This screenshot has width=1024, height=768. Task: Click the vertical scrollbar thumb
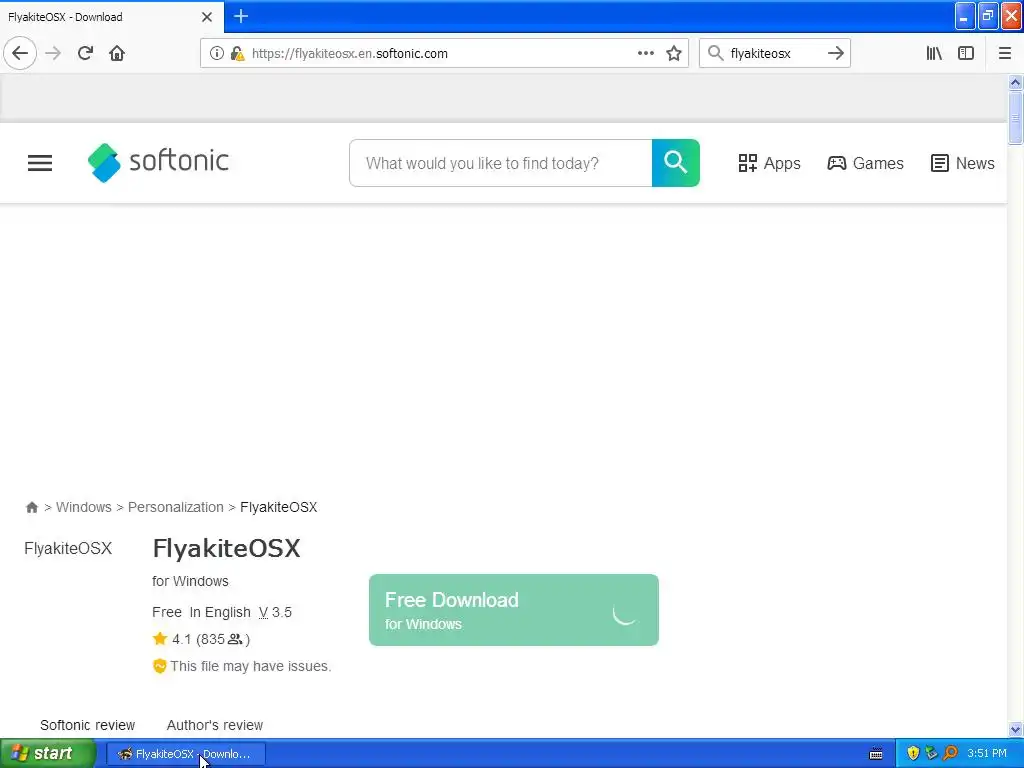(x=1015, y=118)
